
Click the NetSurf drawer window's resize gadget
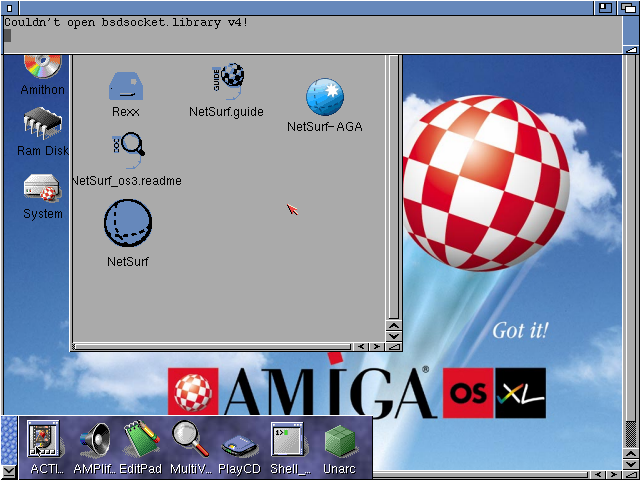point(394,347)
